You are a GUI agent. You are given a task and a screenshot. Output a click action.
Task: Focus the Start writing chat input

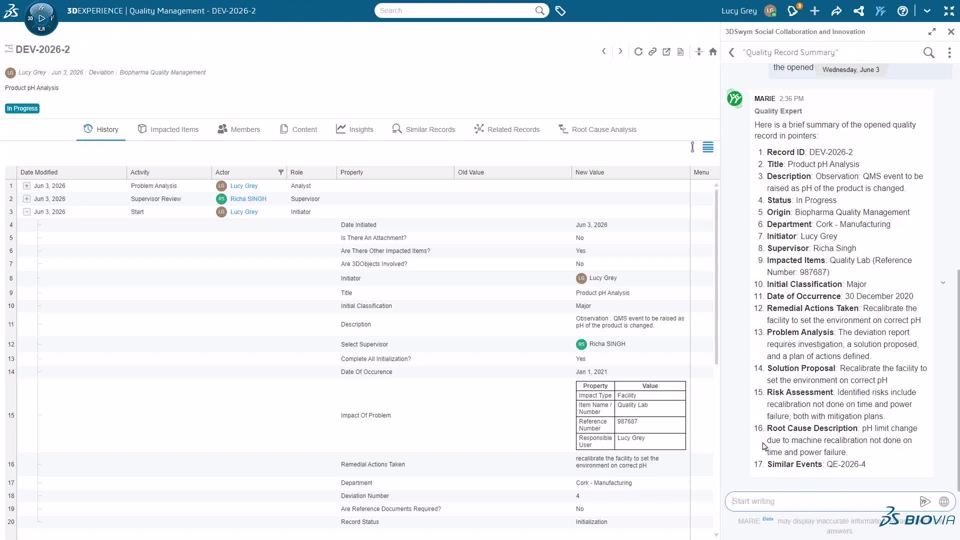823,501
